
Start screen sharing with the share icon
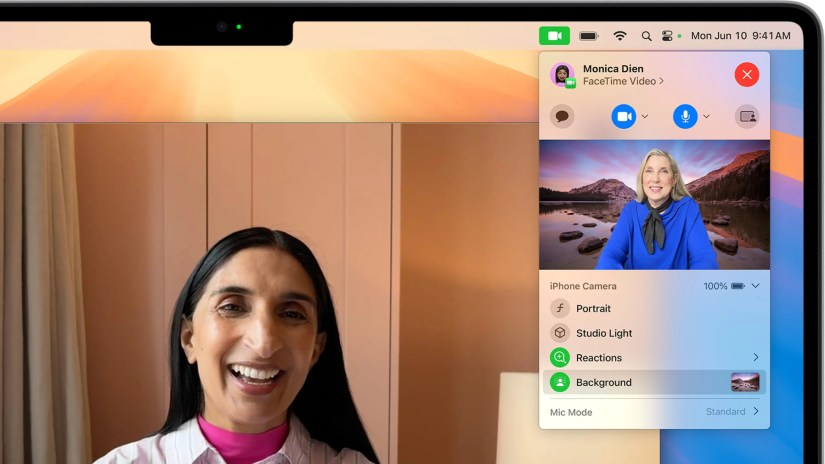[x=747, y=116]
